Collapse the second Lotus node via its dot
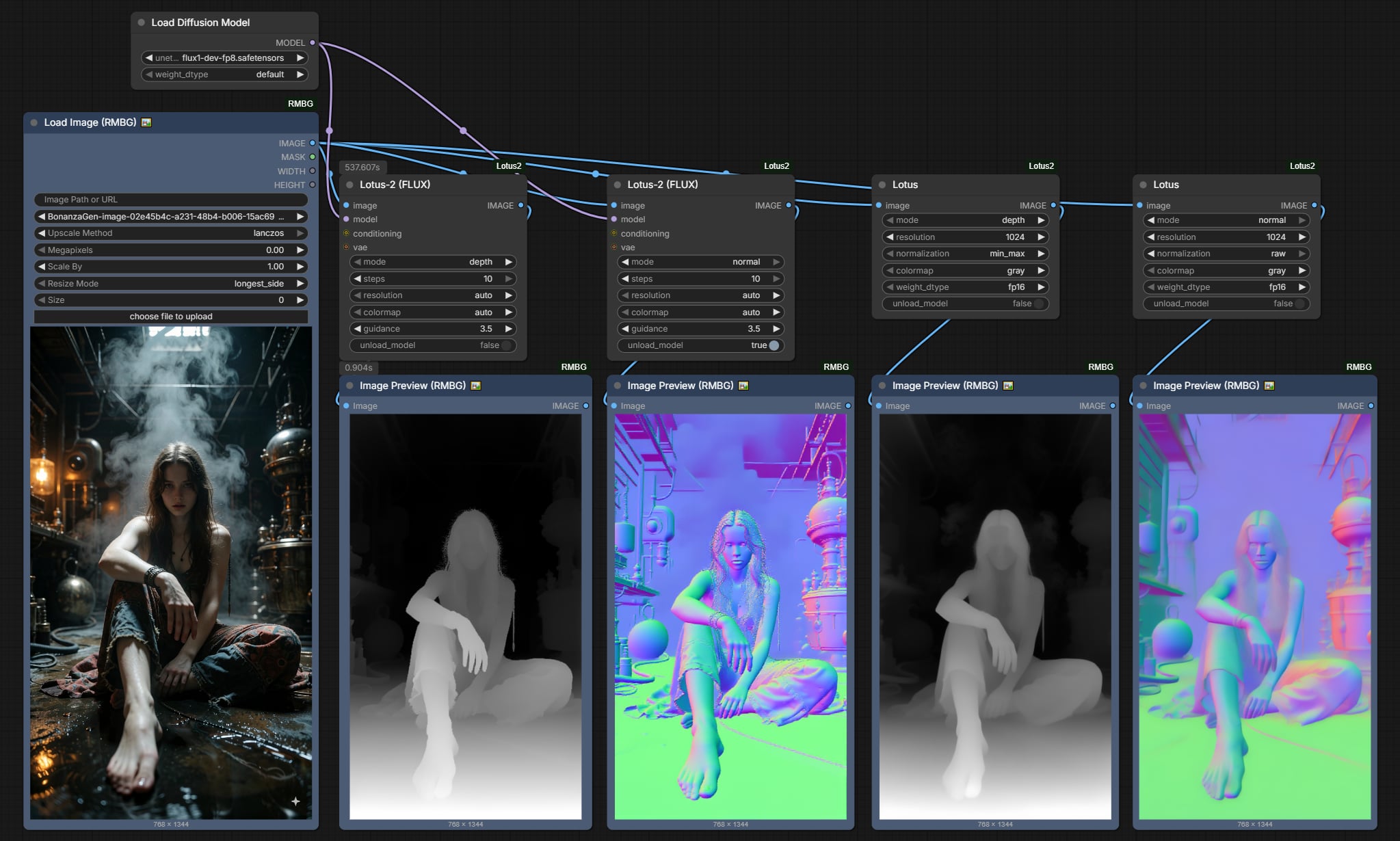The image size is (1400, 841). (1144, 185)
